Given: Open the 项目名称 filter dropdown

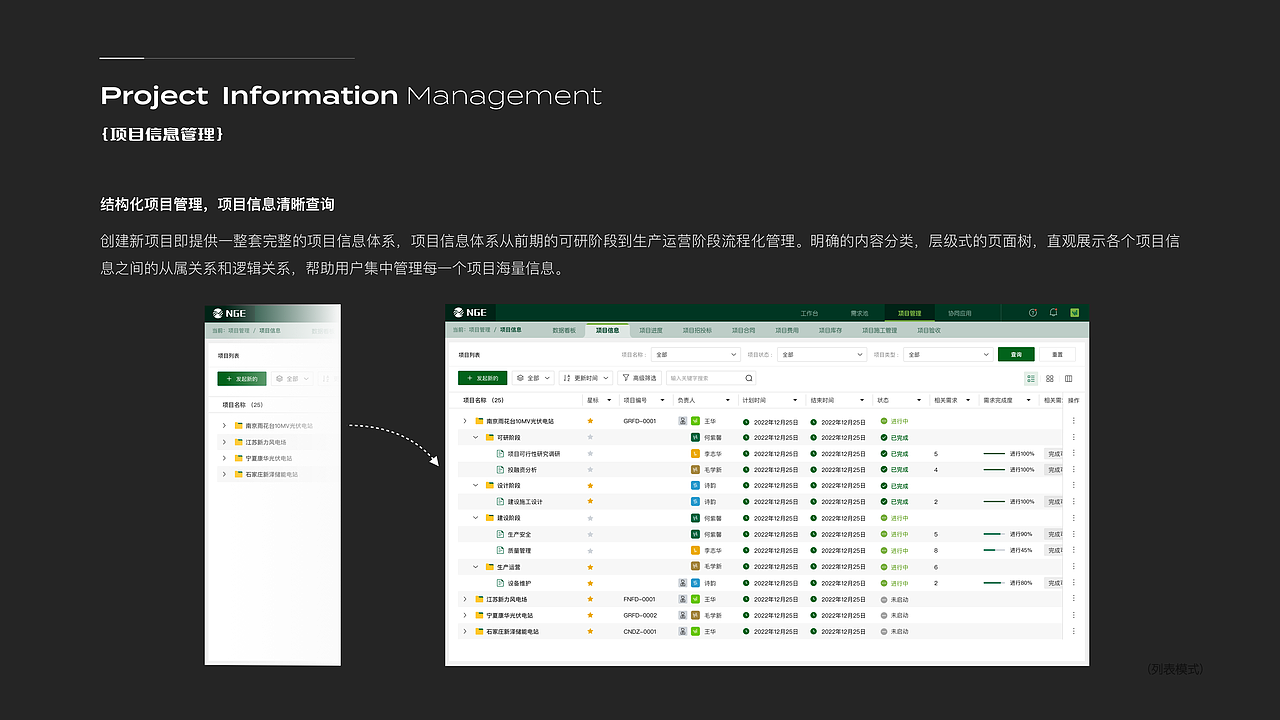Looking at the screenshot, I should click(x=695, y=354).
